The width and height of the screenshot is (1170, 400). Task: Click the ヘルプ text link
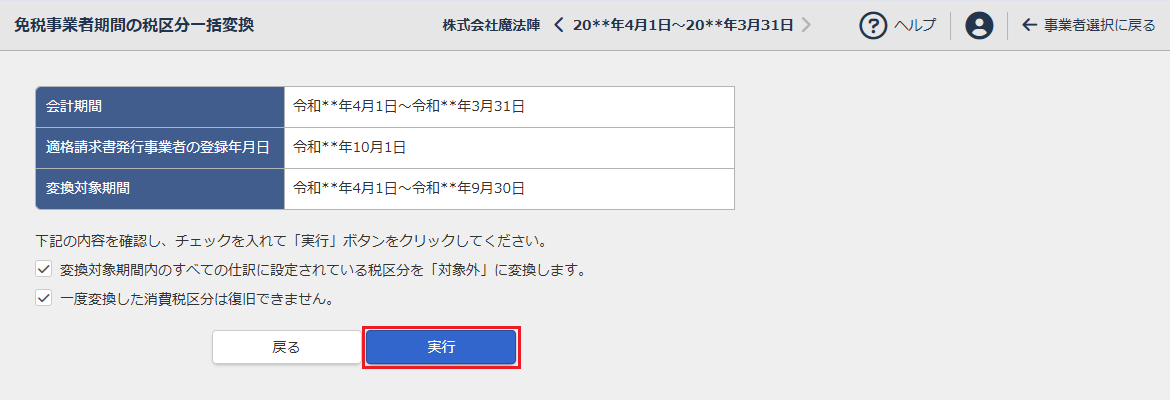pos(915,26)
